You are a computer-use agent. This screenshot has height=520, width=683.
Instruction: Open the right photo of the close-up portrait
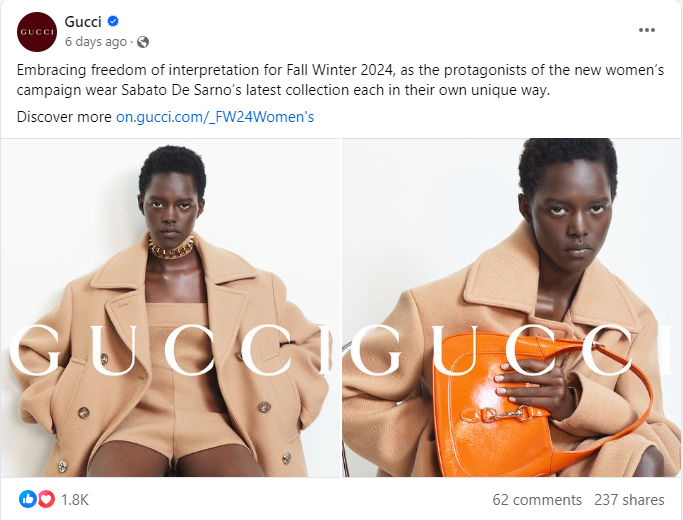[512, 307]
